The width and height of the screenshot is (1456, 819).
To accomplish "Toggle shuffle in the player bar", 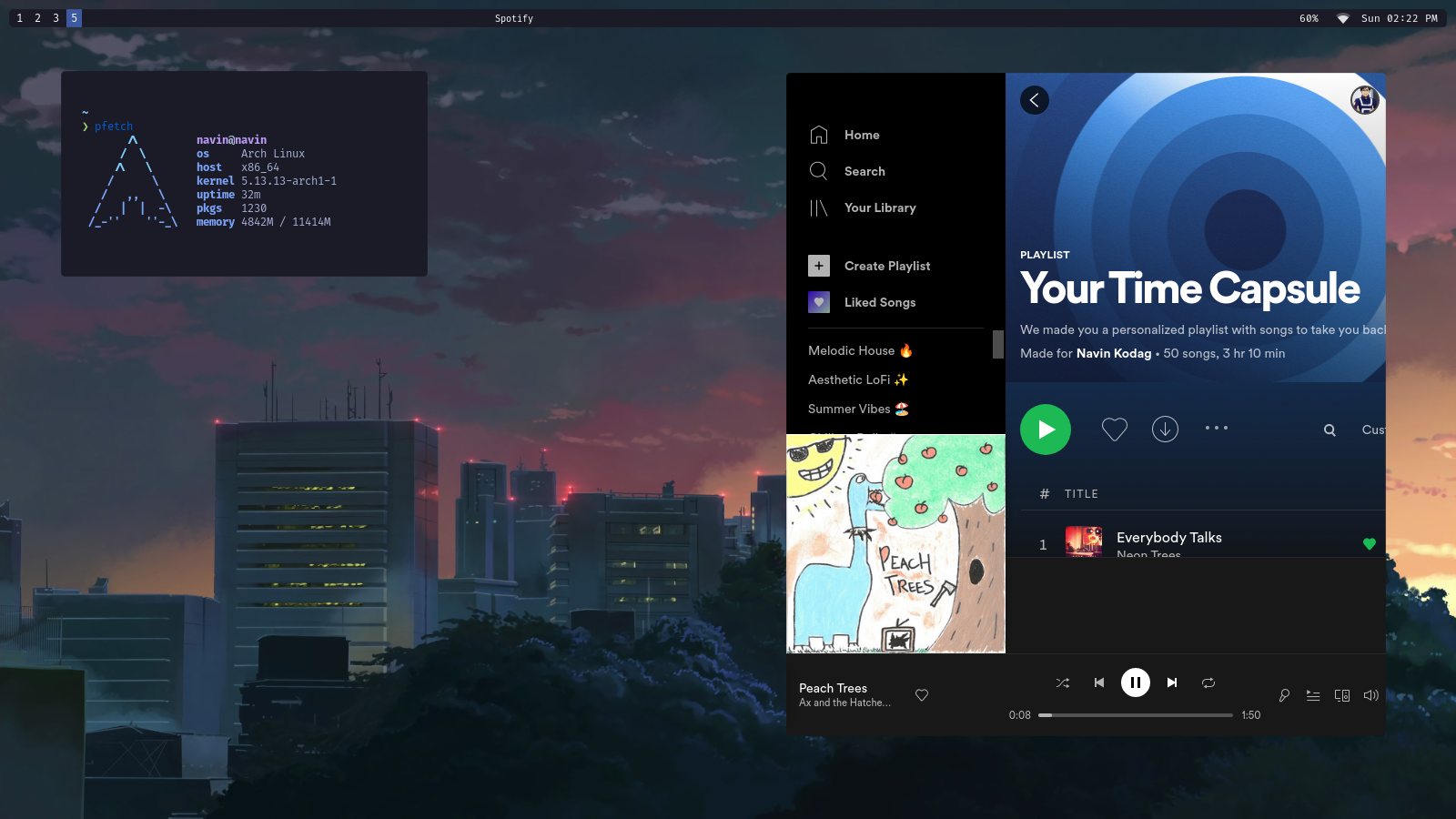I will click(1063, 682).
